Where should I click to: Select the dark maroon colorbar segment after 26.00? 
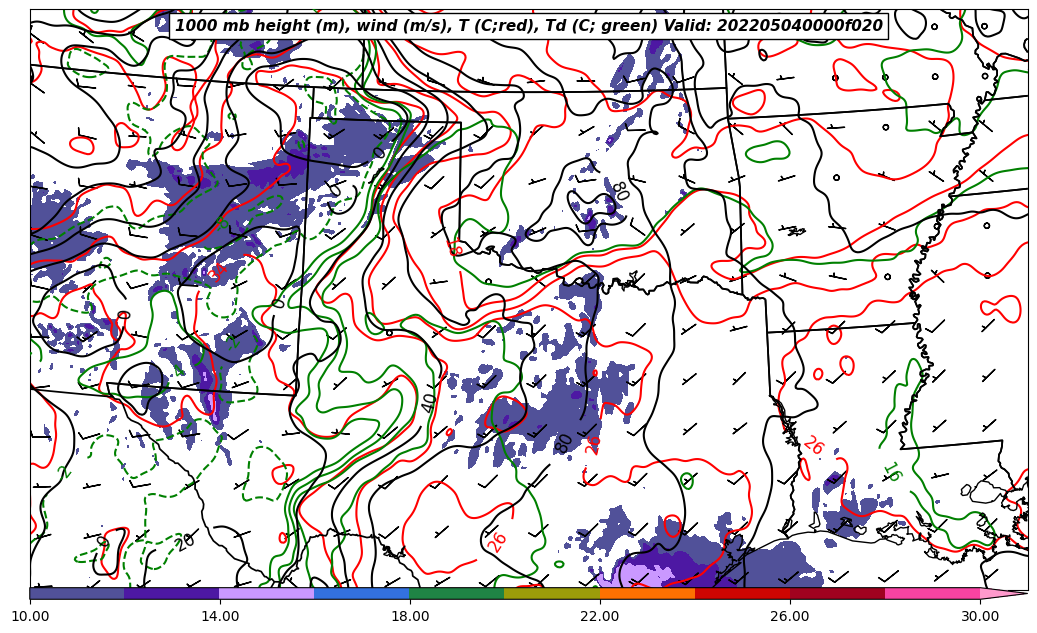tap(837, 593)
